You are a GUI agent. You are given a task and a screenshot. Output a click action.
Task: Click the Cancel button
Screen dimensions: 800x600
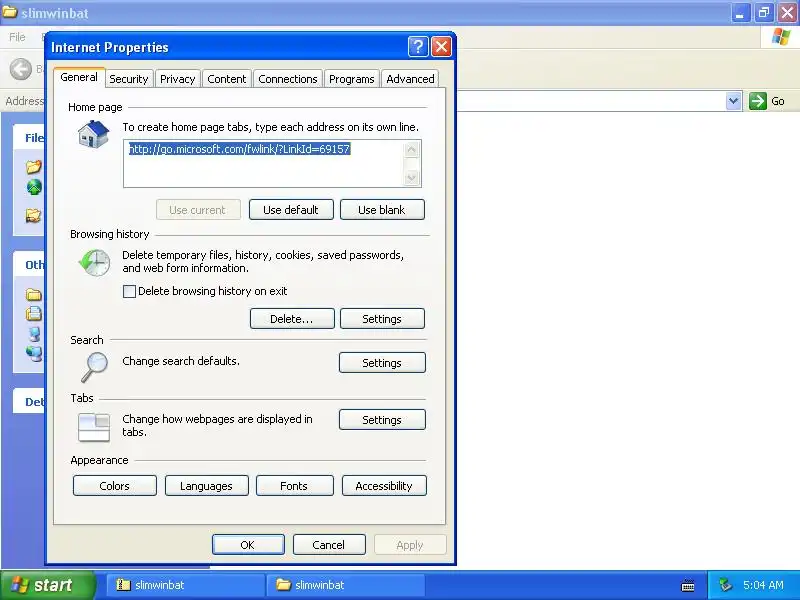pyautogui.click(x=329, y=545)
